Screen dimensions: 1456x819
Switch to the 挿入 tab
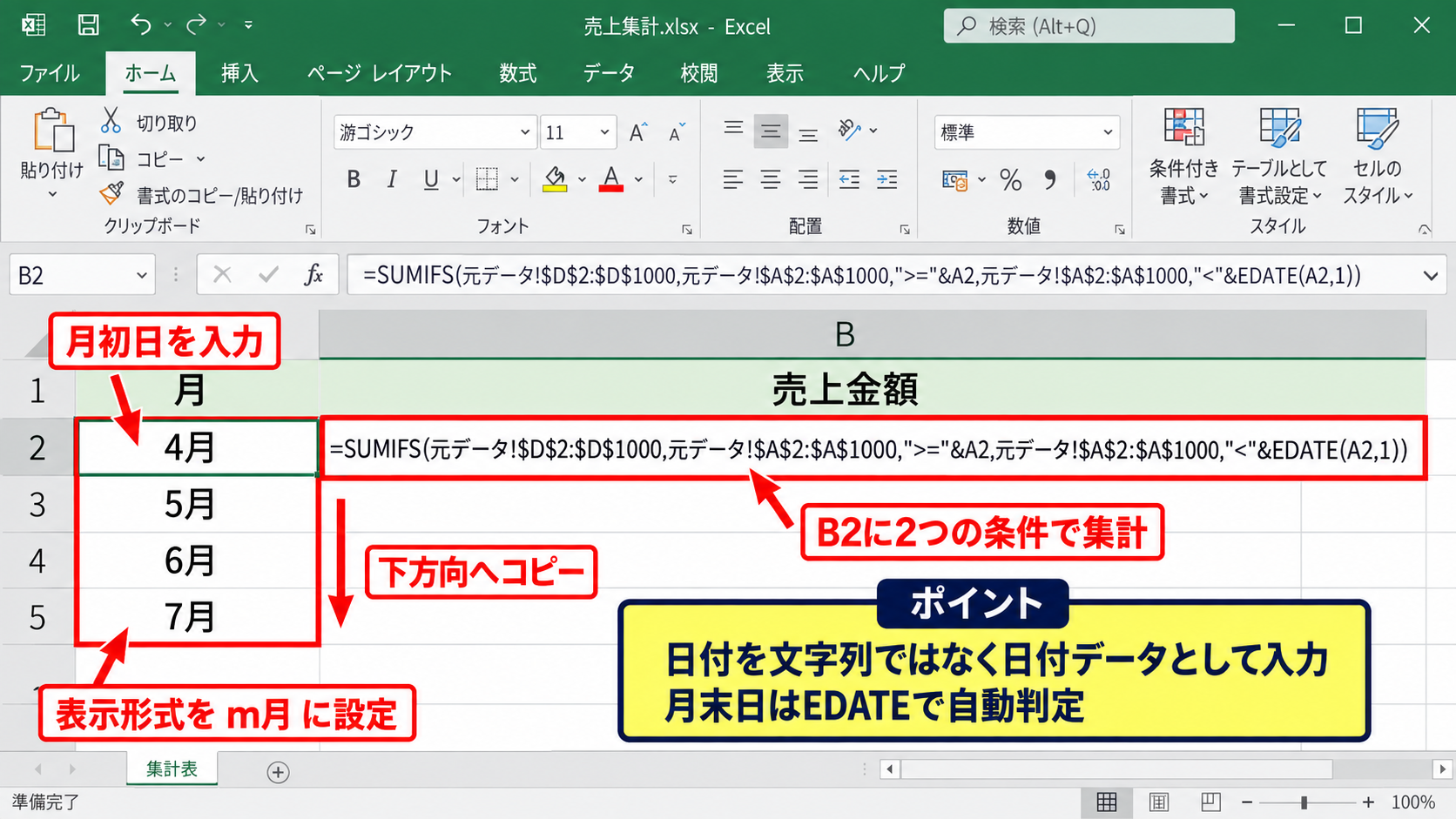tap(239, 73)
